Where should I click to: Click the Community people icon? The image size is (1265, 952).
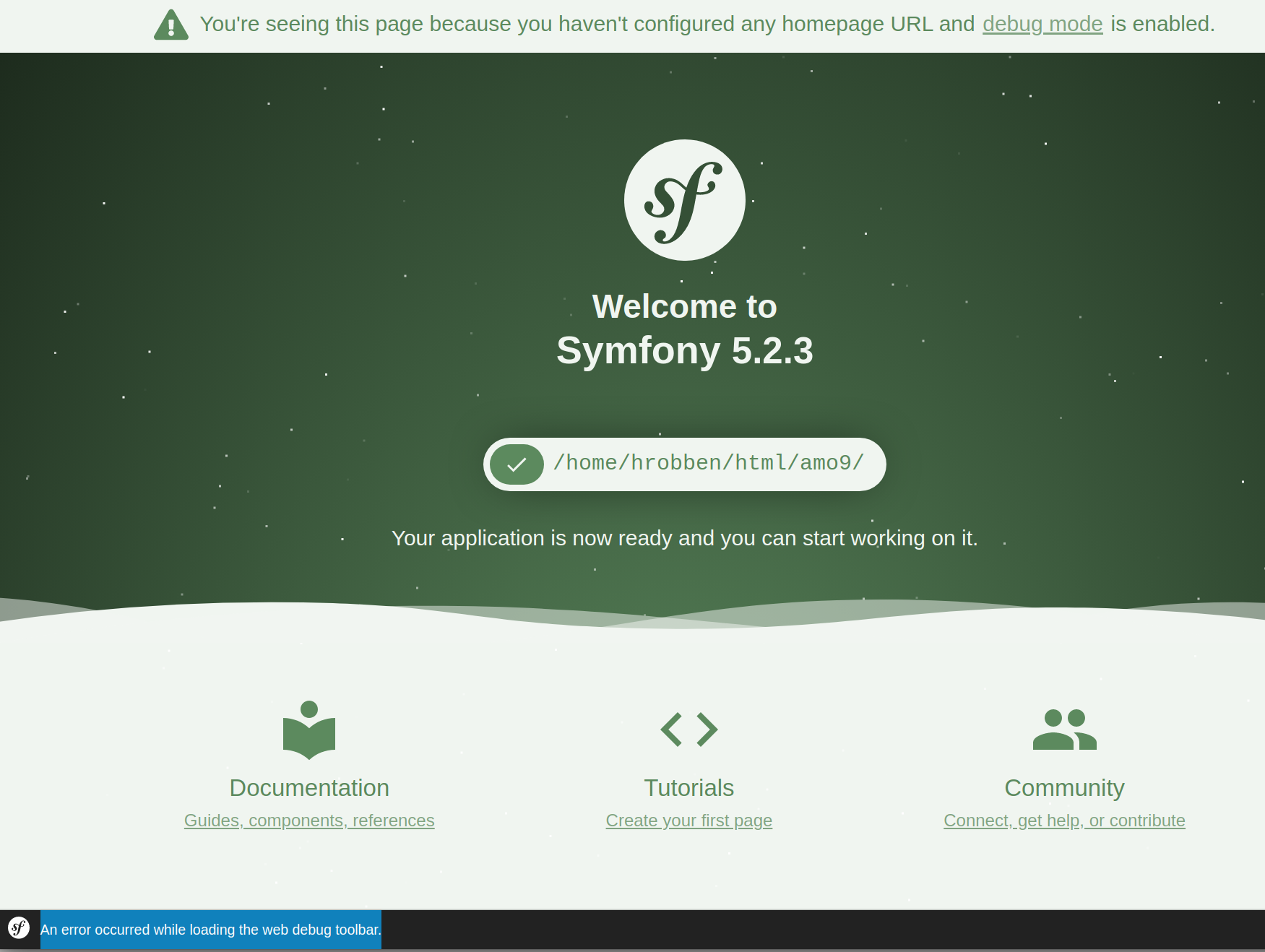(x=1064, y=729)
